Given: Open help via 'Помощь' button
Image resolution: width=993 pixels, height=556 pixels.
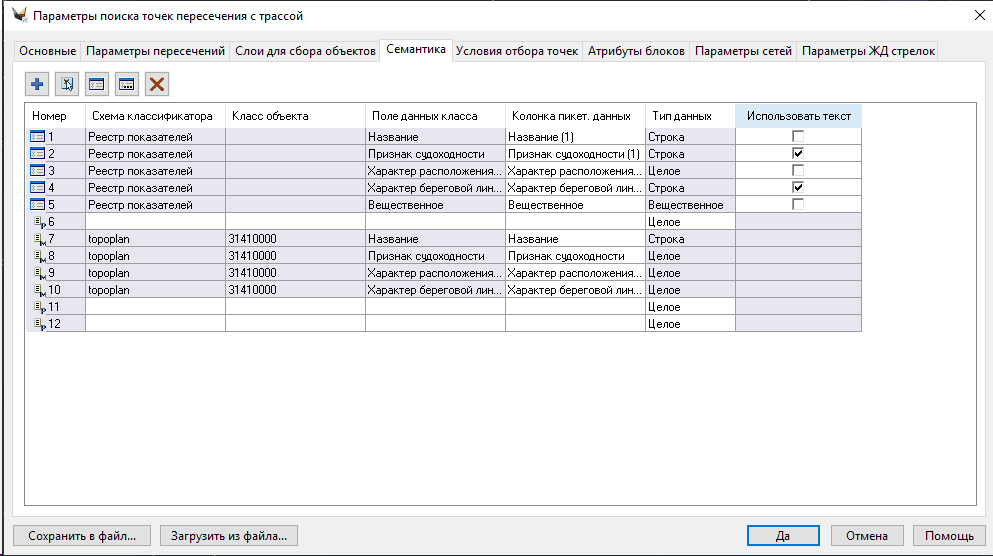Looking at the screenshot, I should point(949,536).
